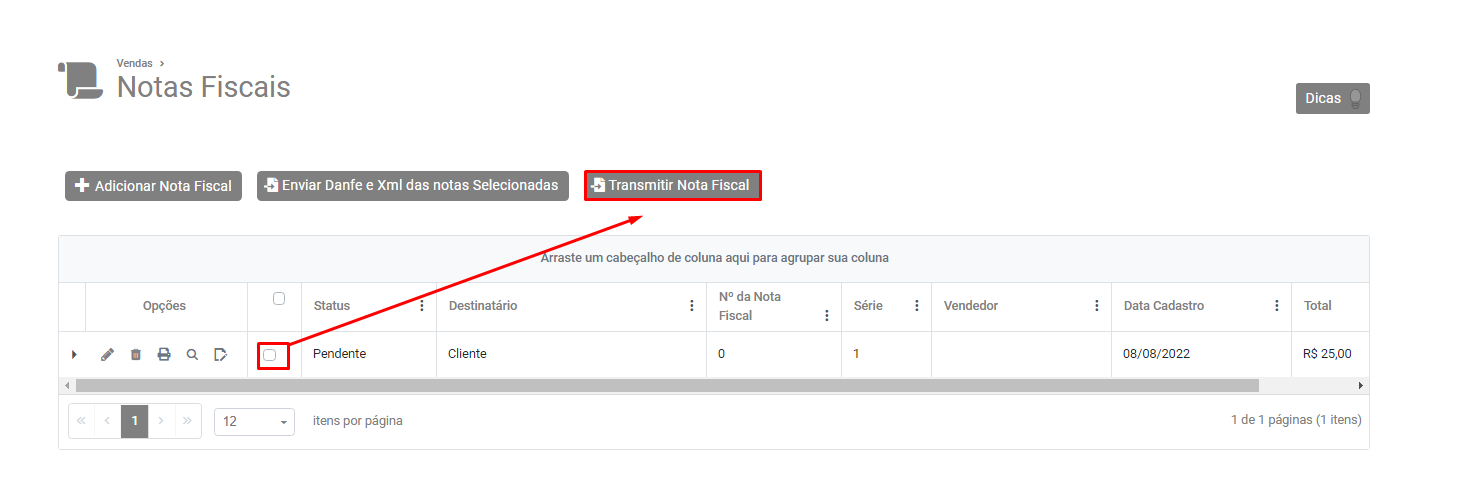This screenshot has height=487, width=1467.
Task: Open the Vendedor column options menu
Action: tap(1097, 306)
